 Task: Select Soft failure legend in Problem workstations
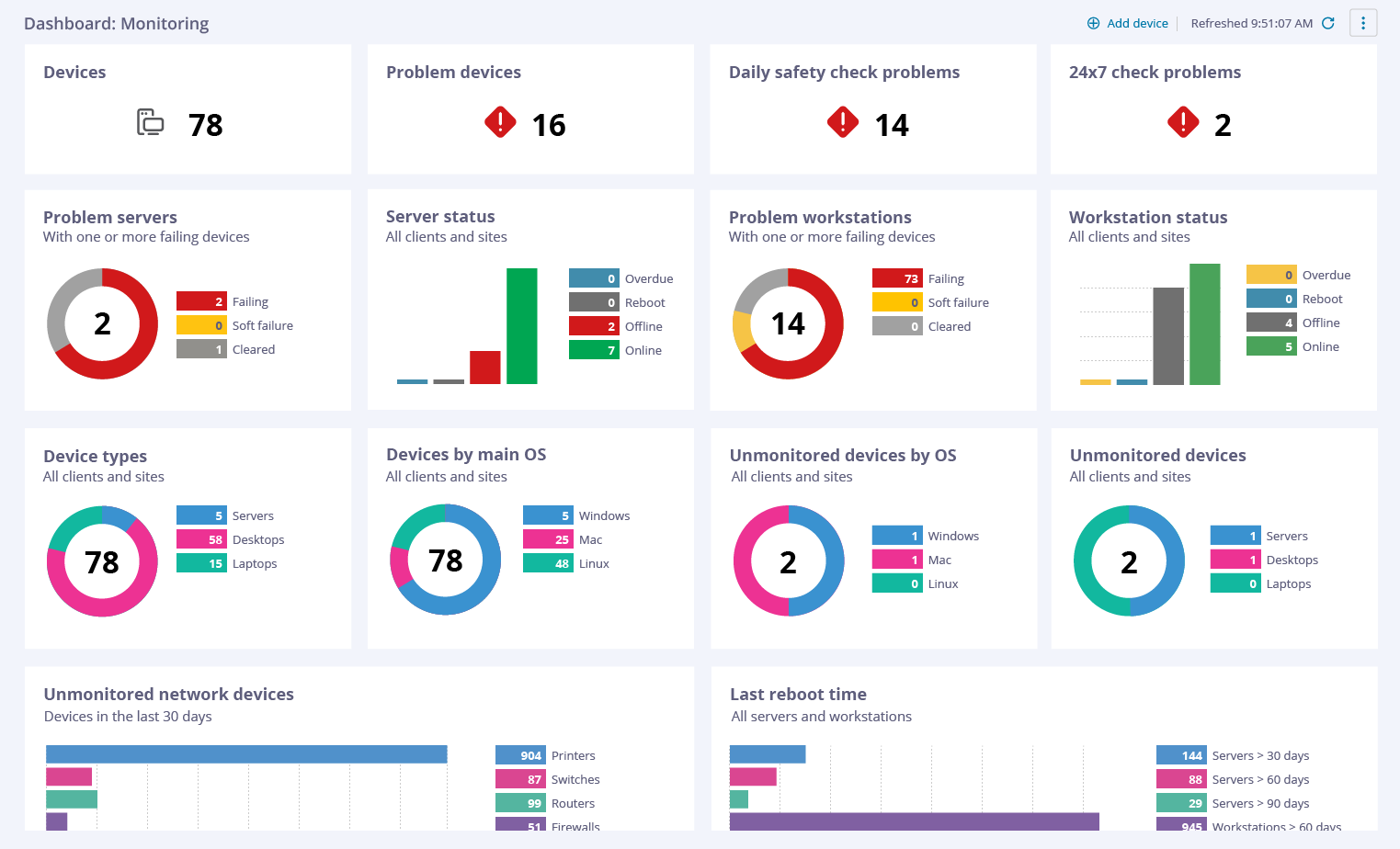click(x=931, y=302)
